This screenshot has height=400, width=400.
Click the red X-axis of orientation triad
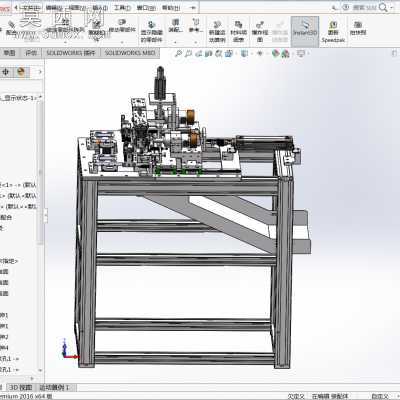[72, 357]
